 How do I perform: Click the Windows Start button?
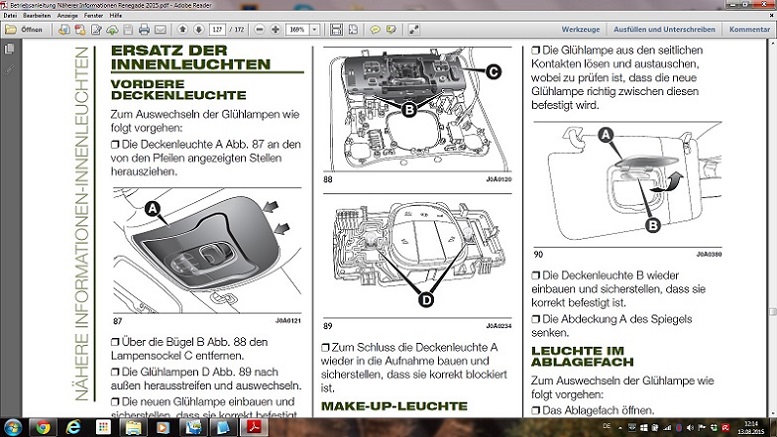(x=13, y=426)
